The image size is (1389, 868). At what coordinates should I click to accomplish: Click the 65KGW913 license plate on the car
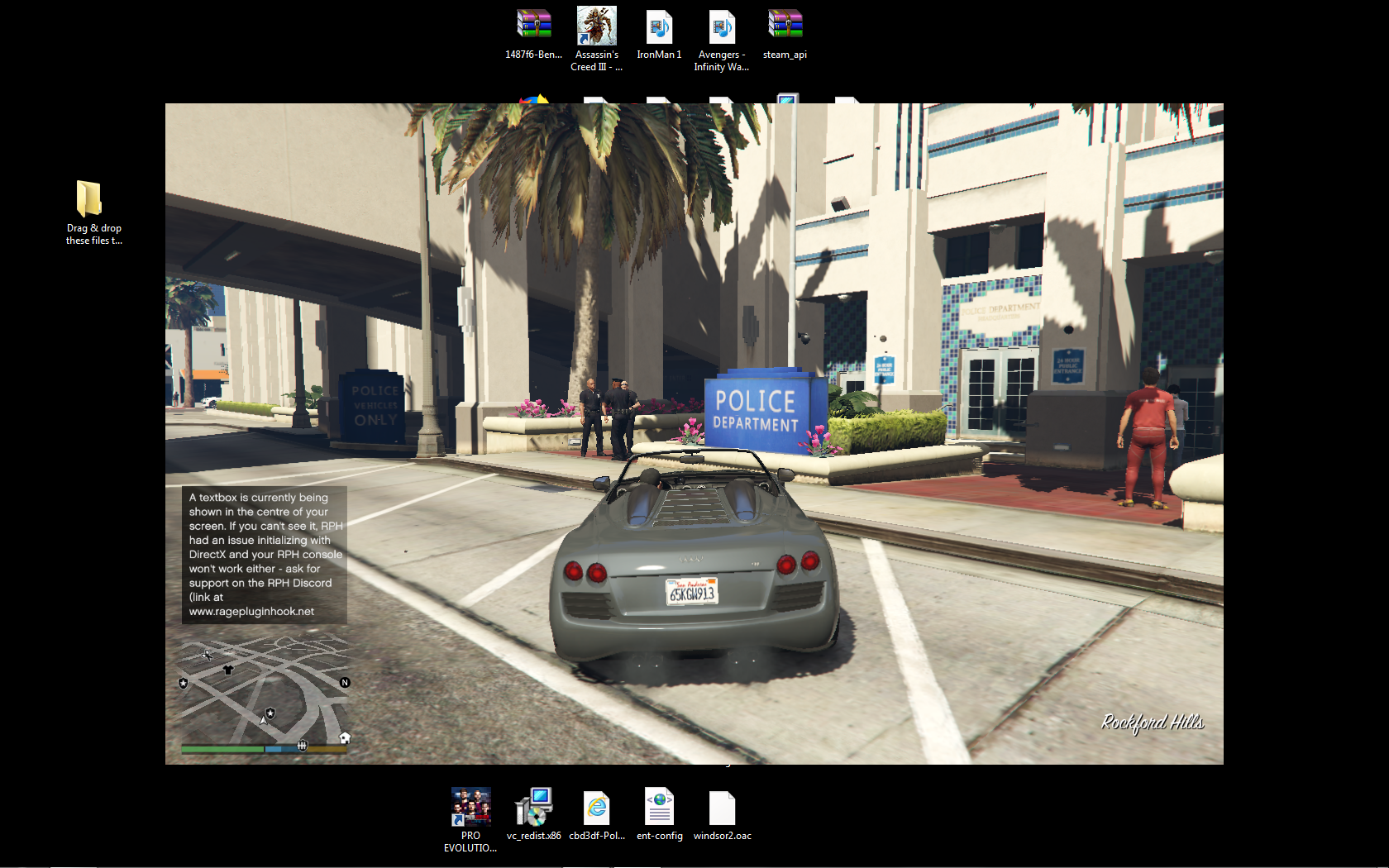pyautogui.click(x=692, y=592)
